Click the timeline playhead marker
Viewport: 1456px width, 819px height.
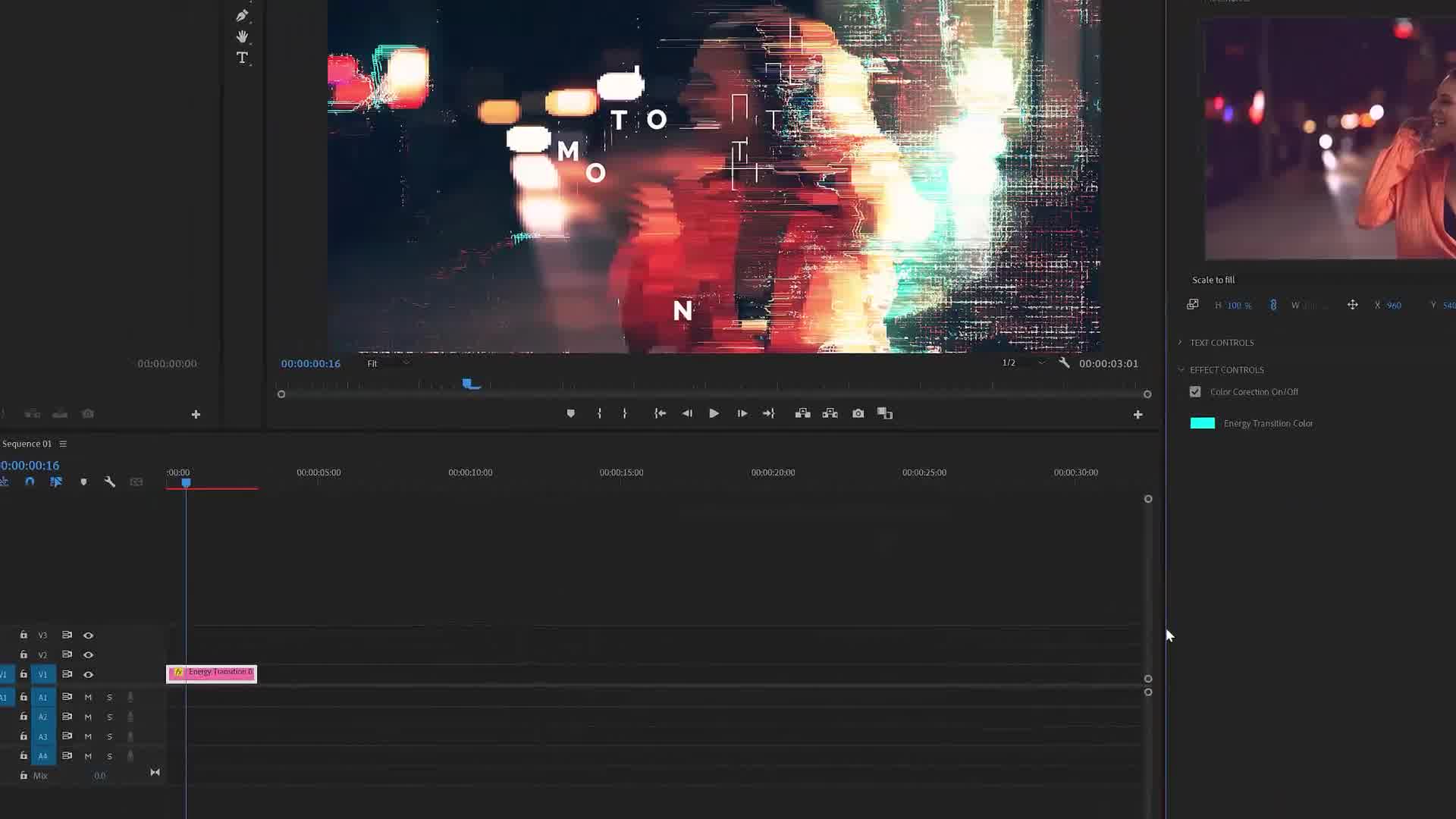pyautogui.click(x=186, y=482)
